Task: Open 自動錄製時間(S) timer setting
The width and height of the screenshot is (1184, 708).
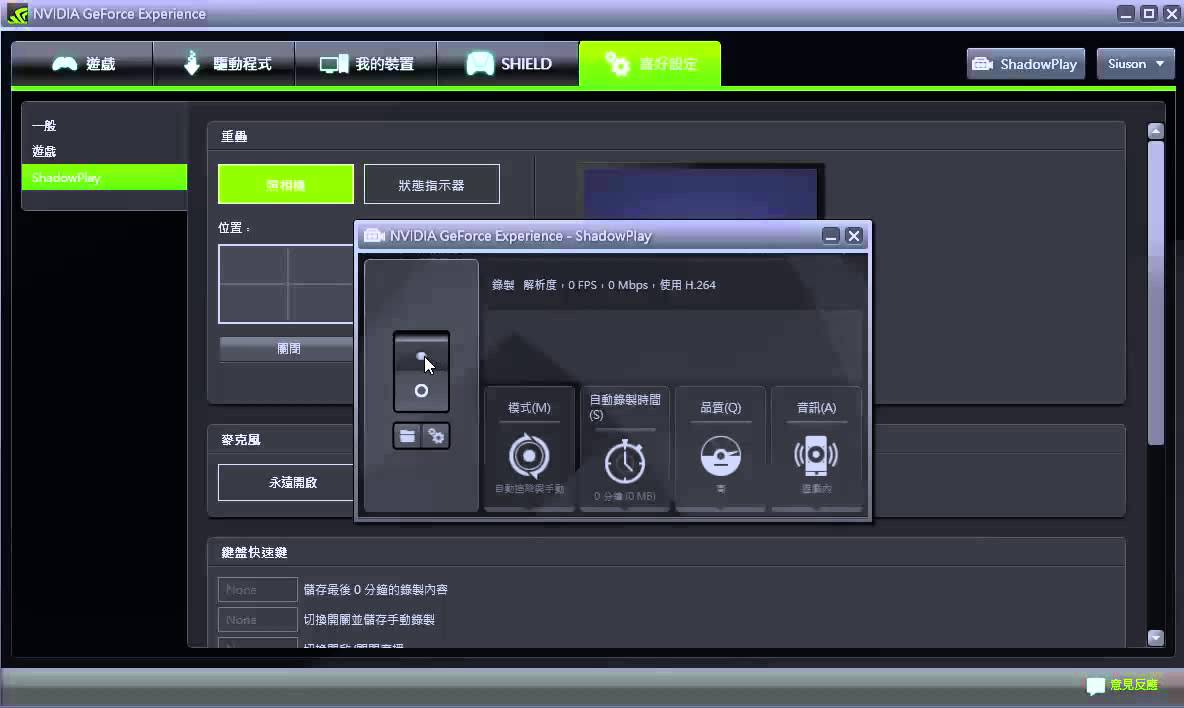Action: coord(624,449)
